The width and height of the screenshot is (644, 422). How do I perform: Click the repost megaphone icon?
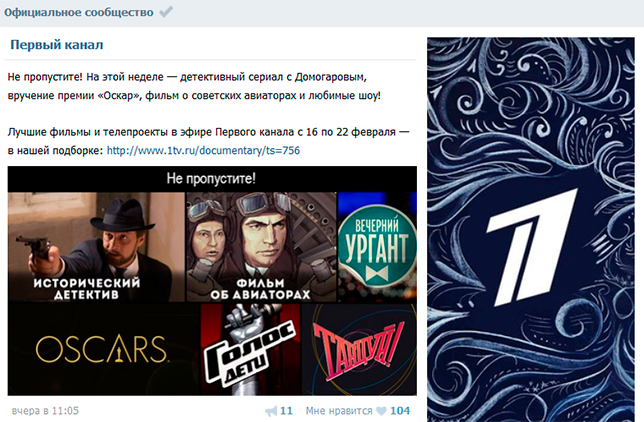point(271,410)
